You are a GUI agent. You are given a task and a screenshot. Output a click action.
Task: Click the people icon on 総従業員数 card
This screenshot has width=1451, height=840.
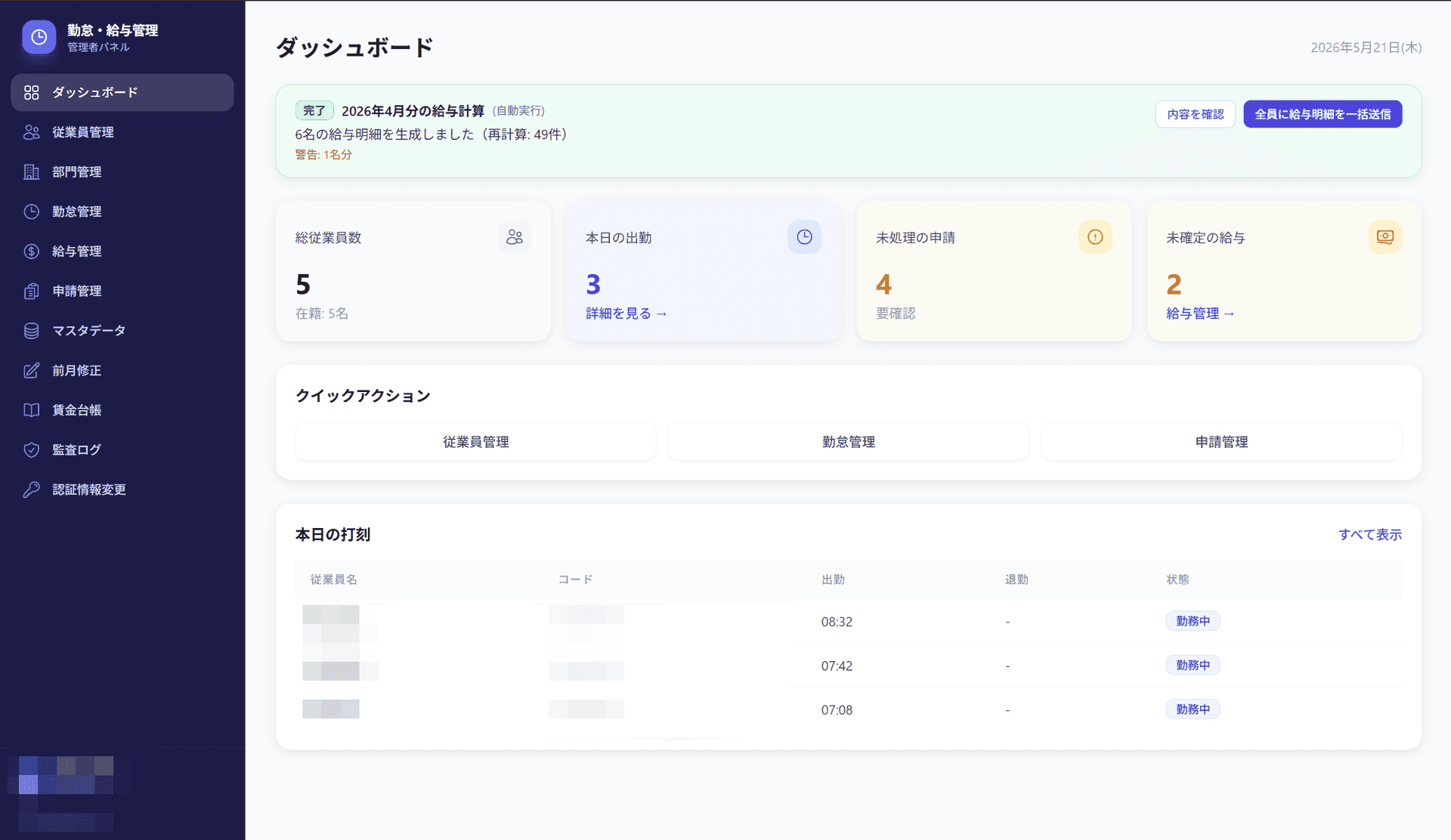(515, 237)
